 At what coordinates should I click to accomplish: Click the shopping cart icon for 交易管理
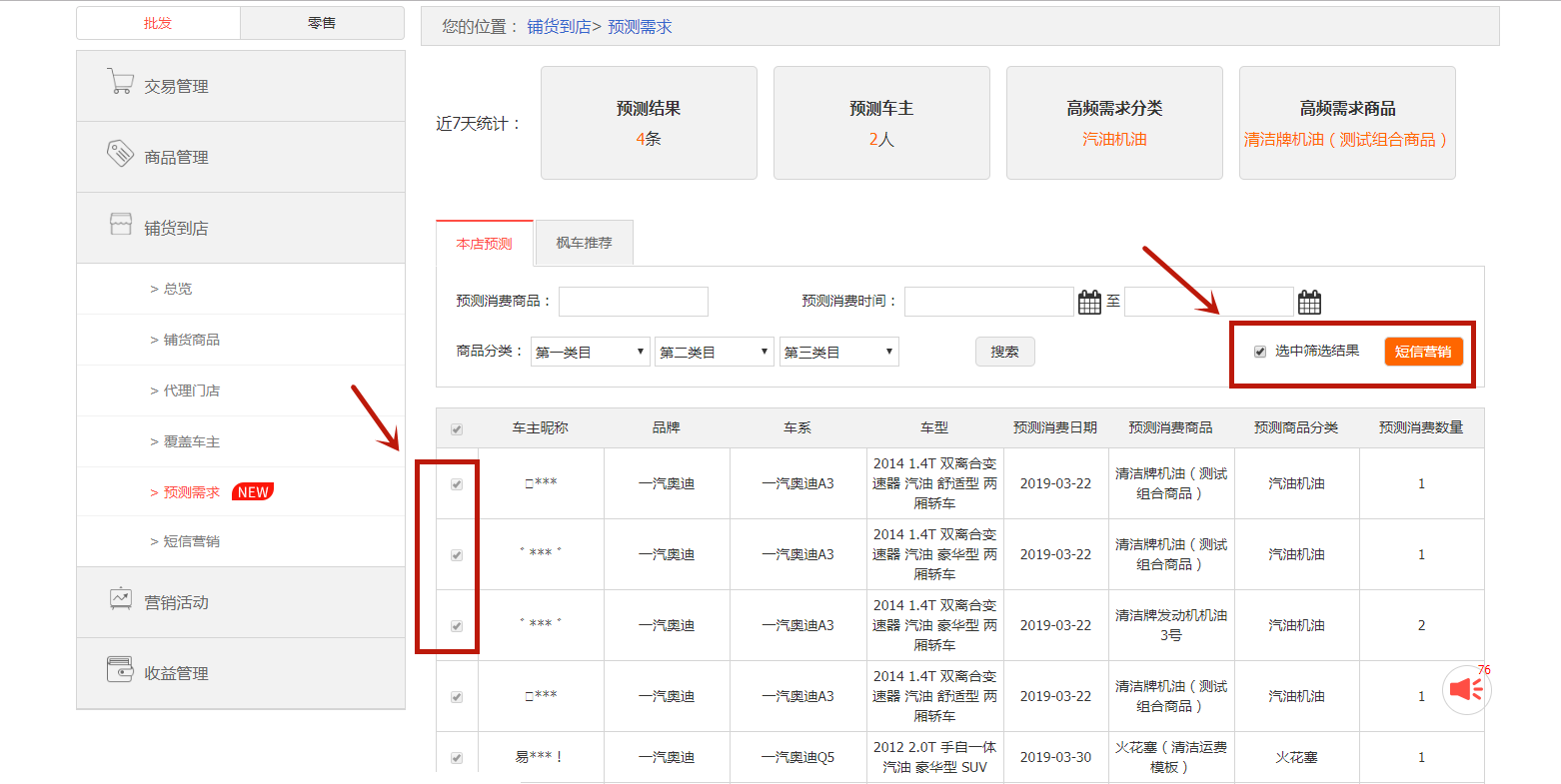120,83
